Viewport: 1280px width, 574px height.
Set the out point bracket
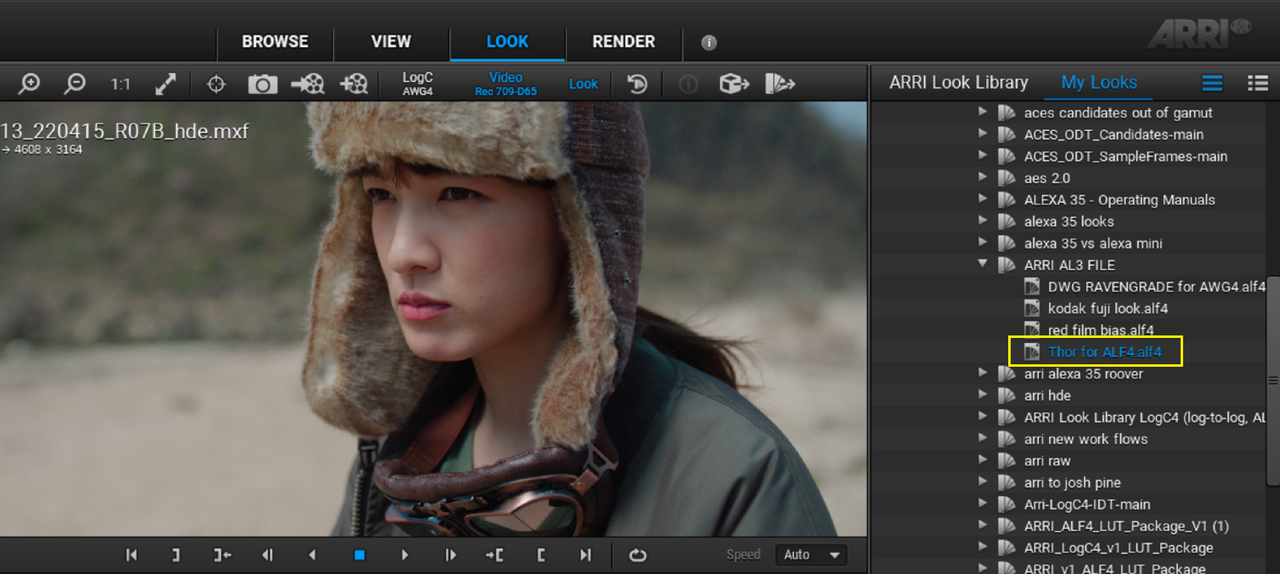pyautogui.click(x=176, y=555)
